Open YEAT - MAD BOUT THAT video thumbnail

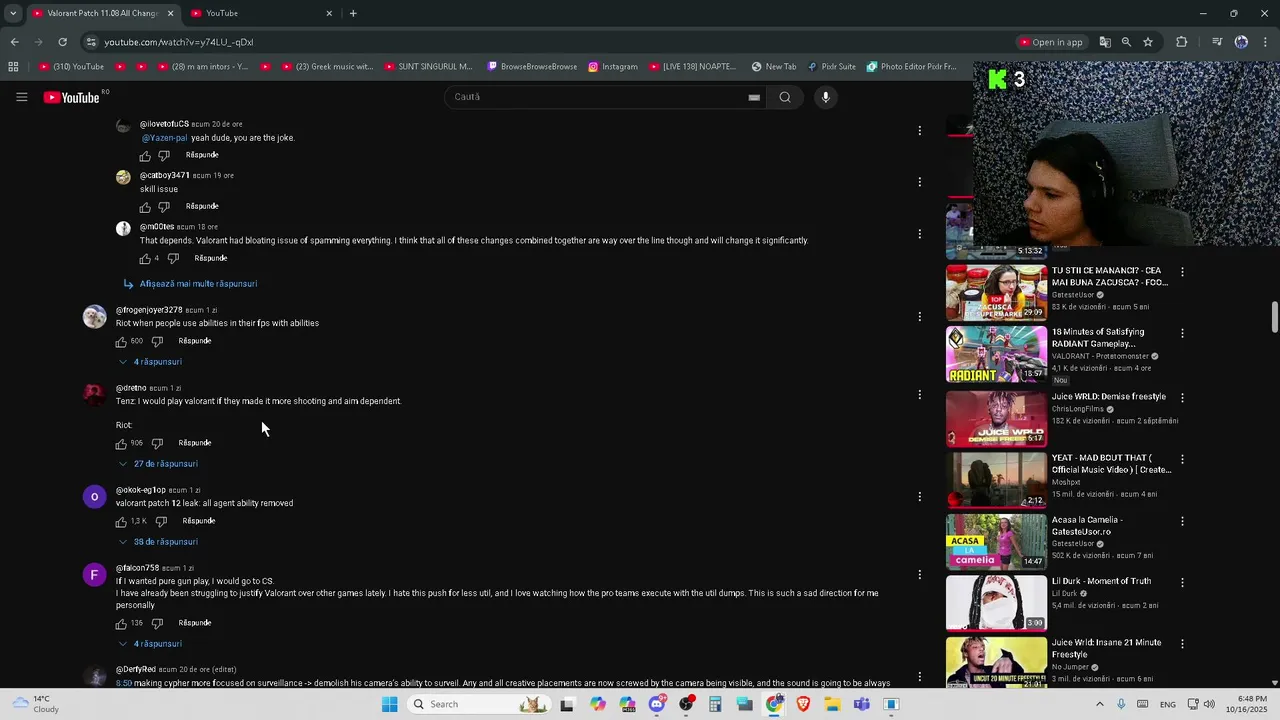(x=996, y=479)
